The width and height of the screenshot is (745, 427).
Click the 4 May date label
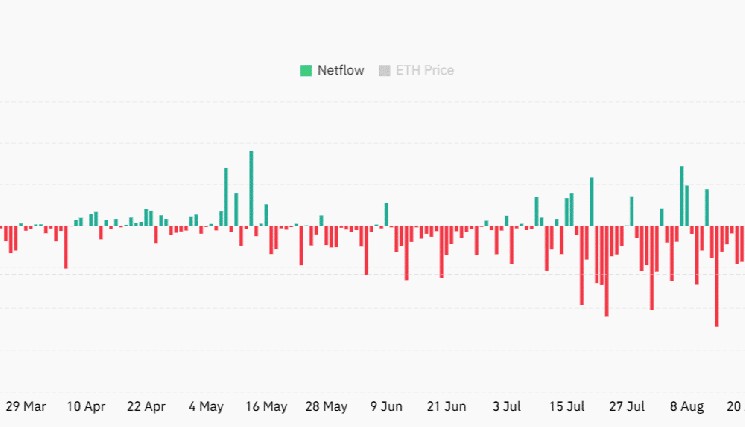pos(206,407)
